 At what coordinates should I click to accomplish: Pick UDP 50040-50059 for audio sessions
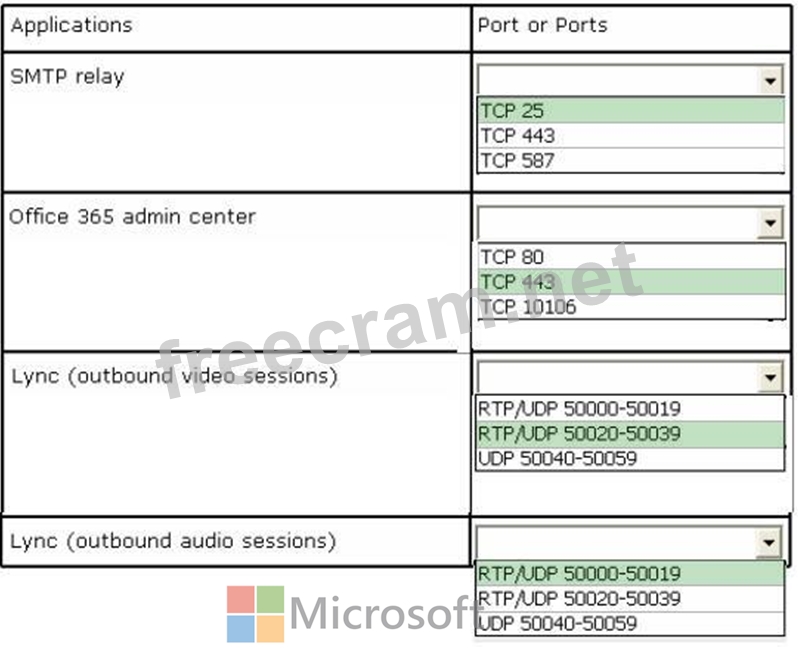pyautogui.click(x=630, y=623)
